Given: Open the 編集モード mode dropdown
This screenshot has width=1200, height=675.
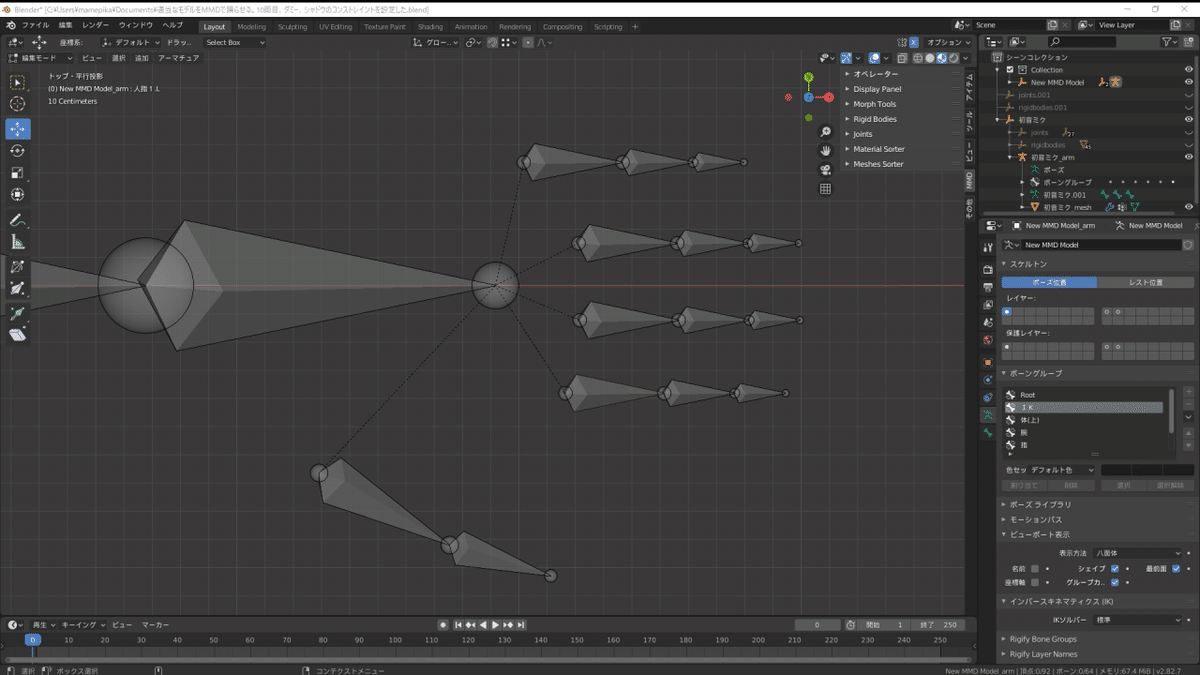Looking at the screenshot, I should 41,58.
